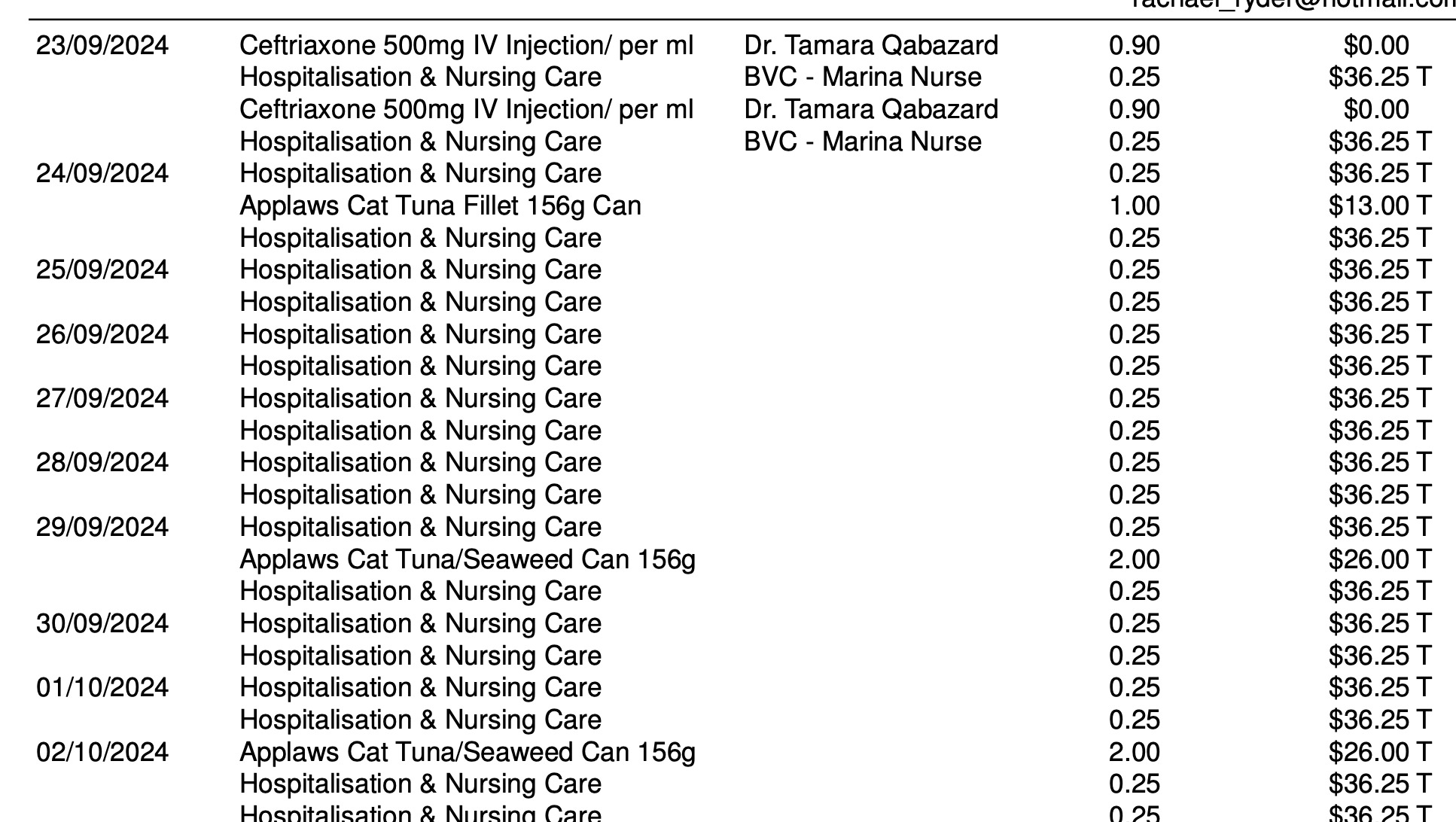
Task: Select Dr. Tamara Qabazard on 23/09/2024 row
Action: click(871, 46)
